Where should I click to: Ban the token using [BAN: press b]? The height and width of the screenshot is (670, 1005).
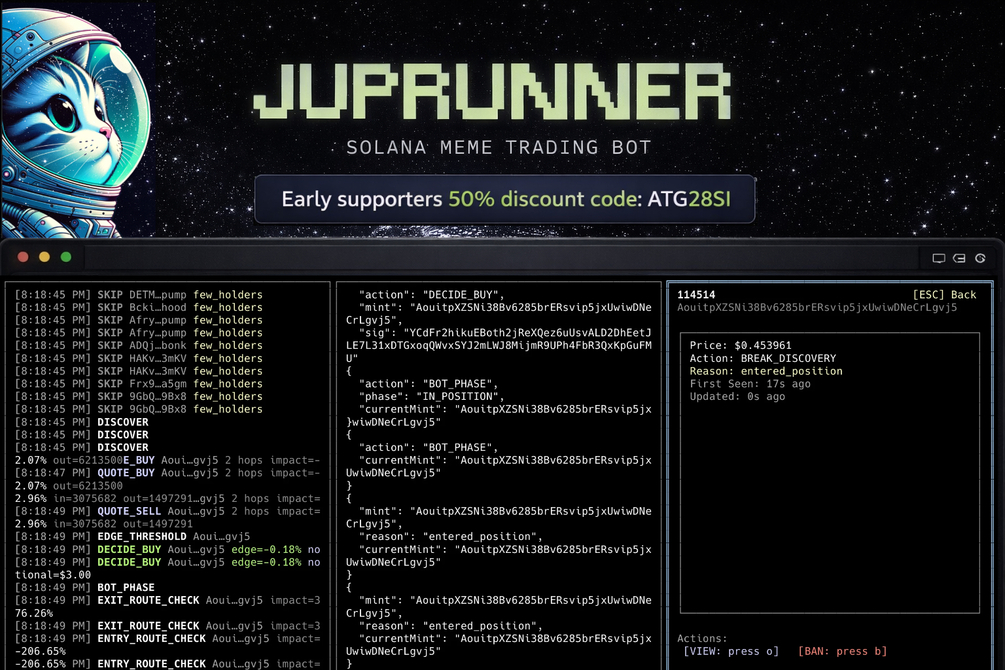click(842, 651)
